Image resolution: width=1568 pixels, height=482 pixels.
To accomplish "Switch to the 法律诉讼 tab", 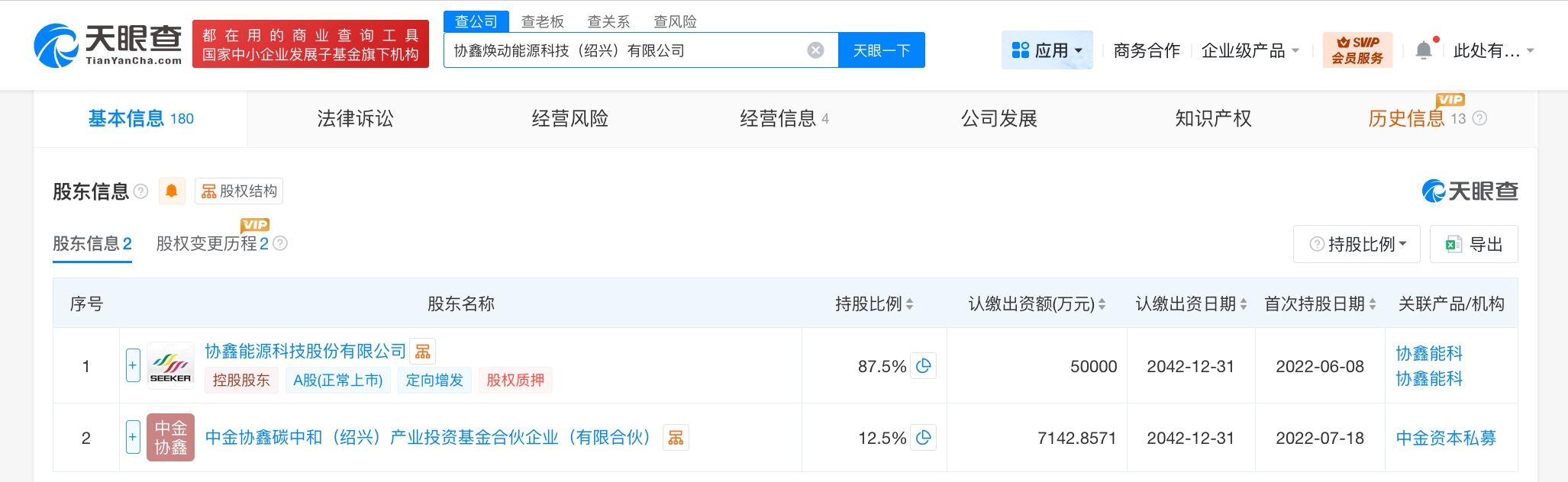I will point(355,118).
